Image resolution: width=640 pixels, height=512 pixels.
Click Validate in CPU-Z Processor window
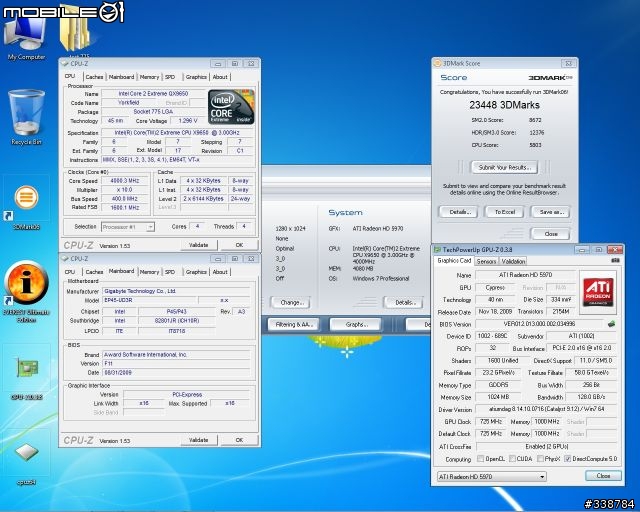pos(199,245)
